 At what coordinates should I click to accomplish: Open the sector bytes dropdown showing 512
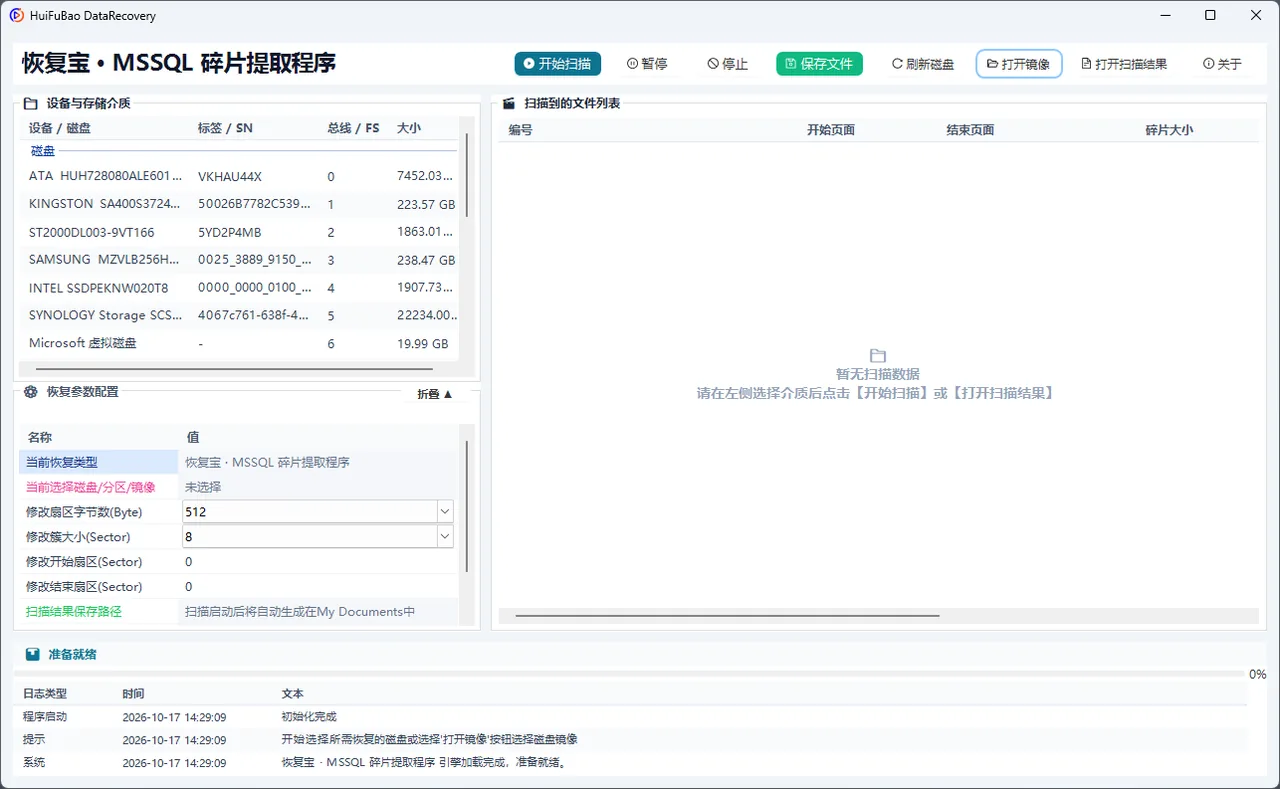(x=445, y=512)
